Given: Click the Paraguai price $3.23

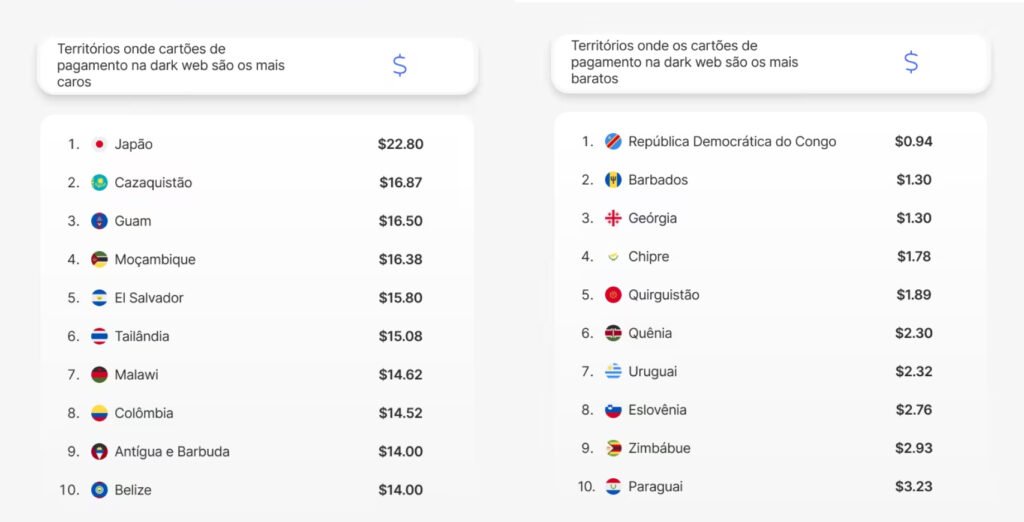Looking at the screenshot, I should [913, 487].
